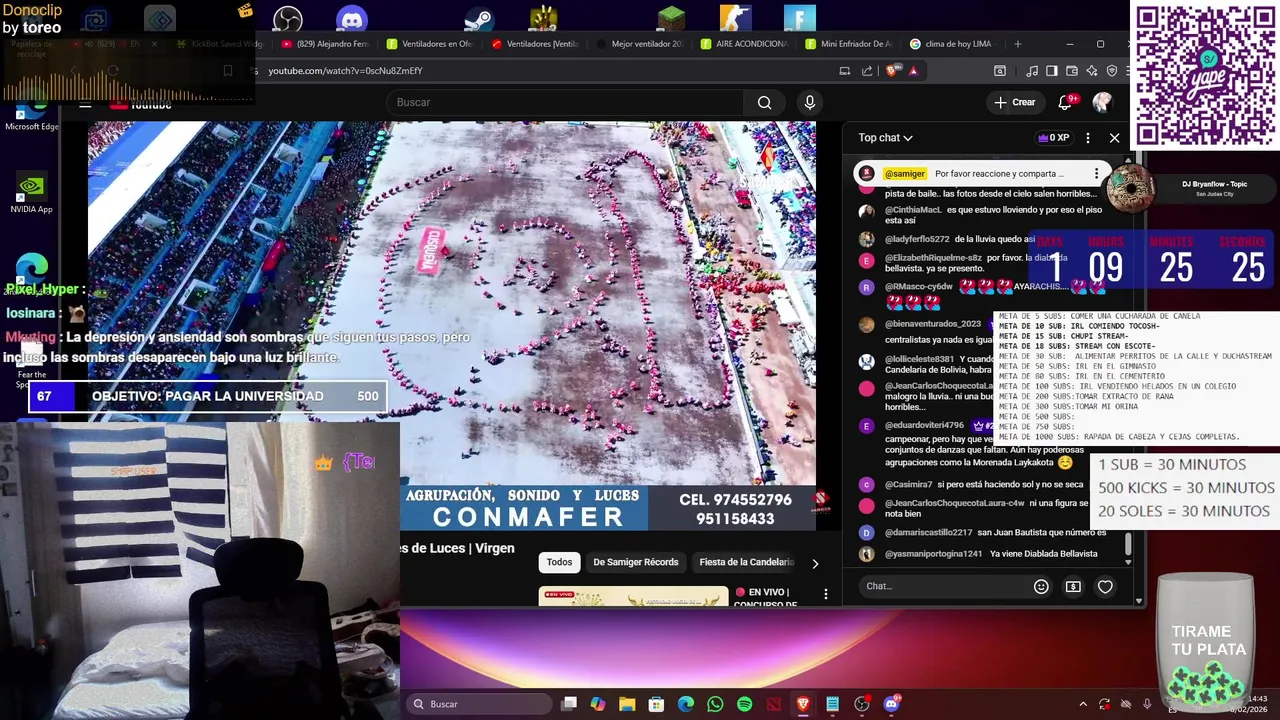1280x720 pixels.
Task: Click @damariscastillo2217 username in chat
Action: tap(928, 533)
